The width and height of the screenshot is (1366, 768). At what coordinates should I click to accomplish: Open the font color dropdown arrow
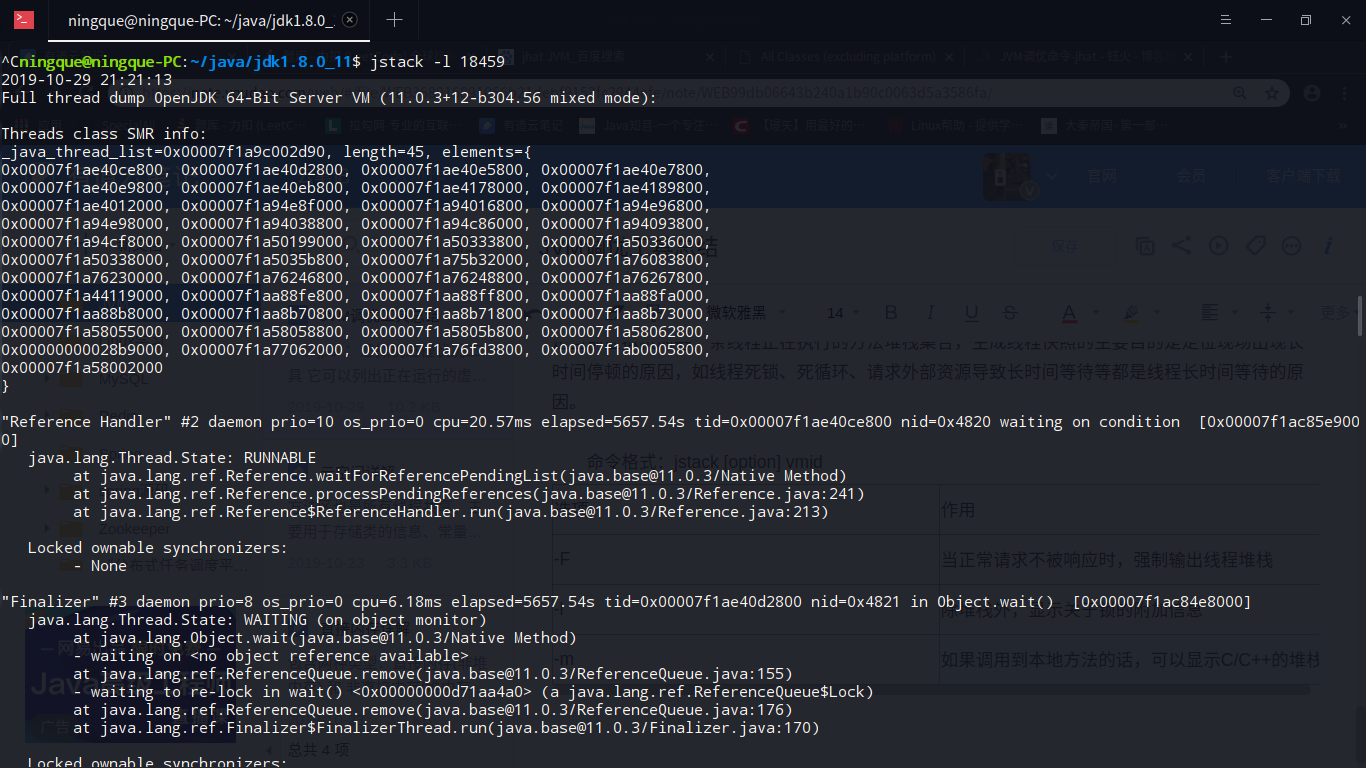pos(1094,314)
